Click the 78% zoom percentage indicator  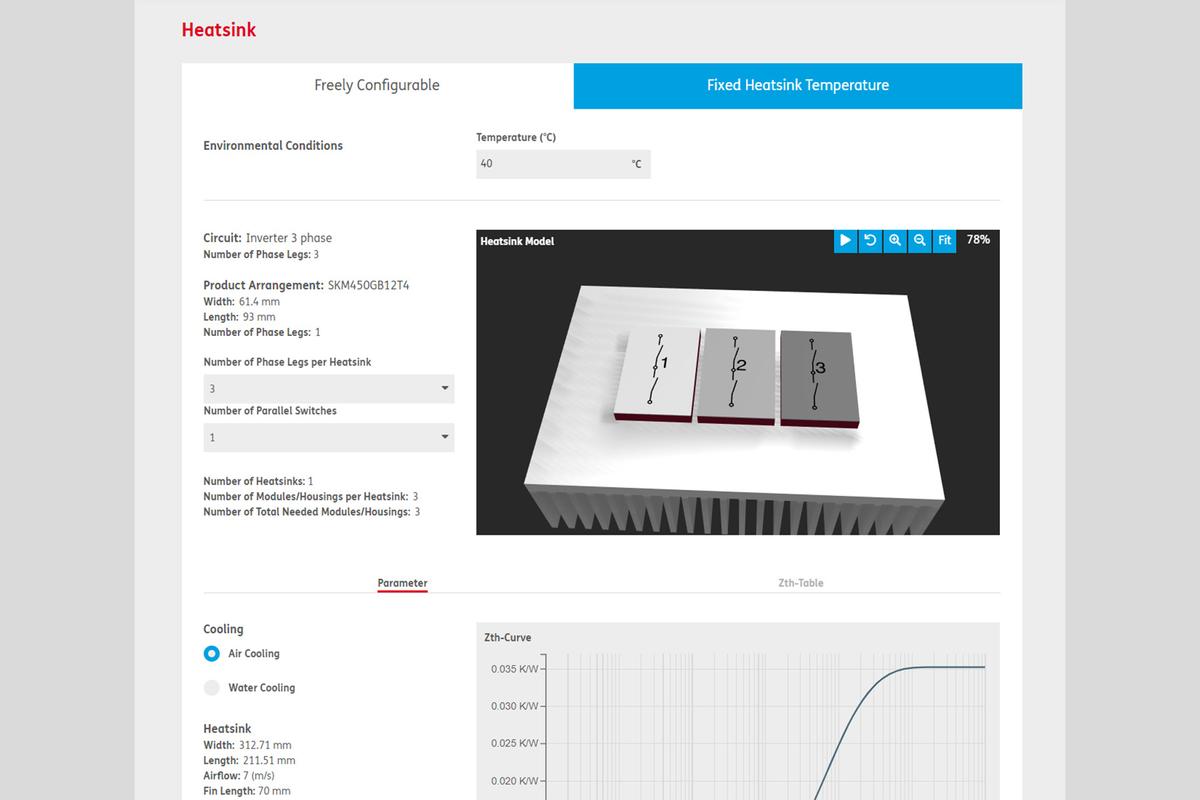(x=977, y=241)
